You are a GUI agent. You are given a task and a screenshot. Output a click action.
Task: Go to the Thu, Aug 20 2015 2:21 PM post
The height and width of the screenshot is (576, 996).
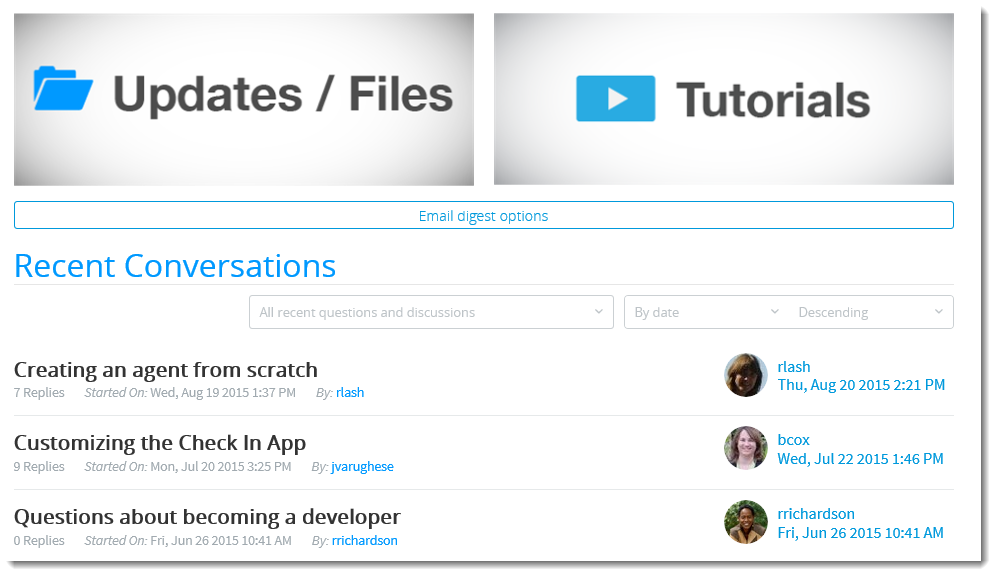coord(861,385)
